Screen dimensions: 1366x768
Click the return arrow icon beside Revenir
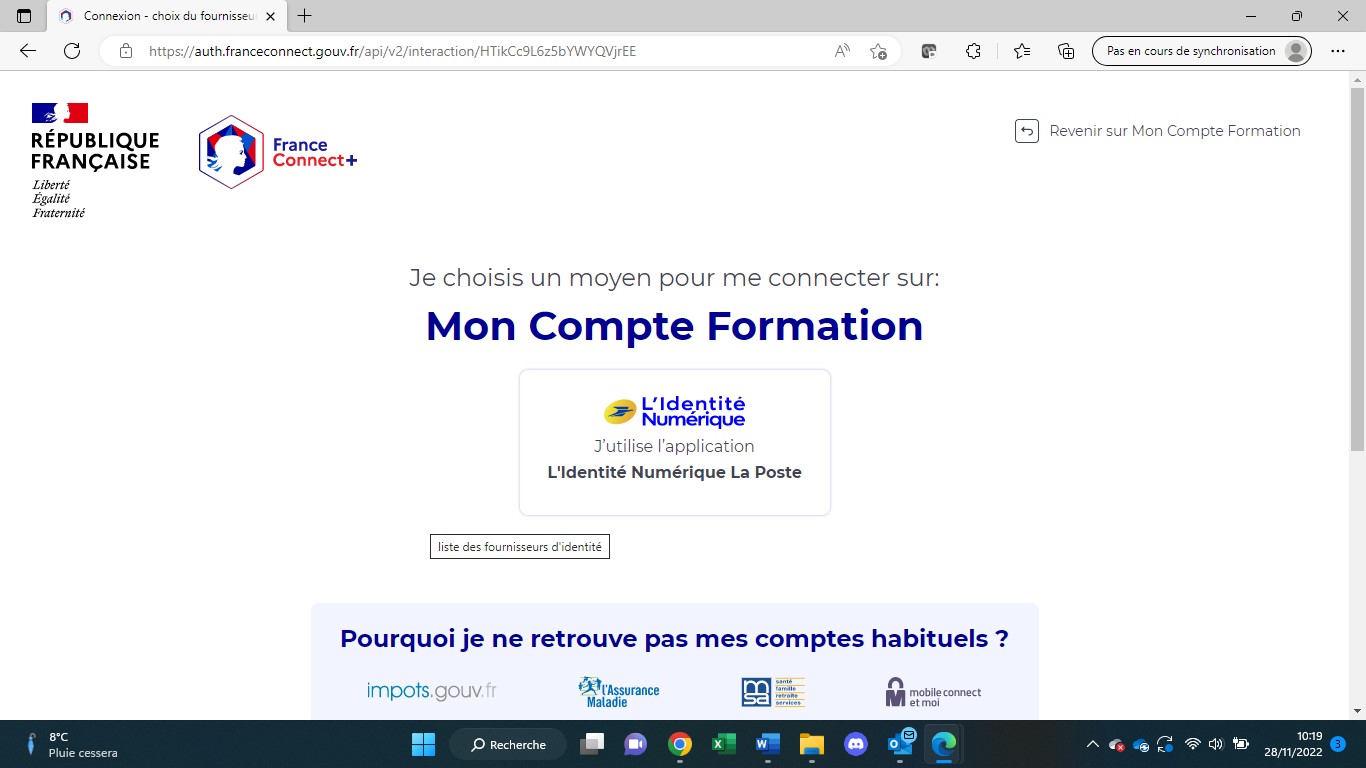coord(1027,131)
